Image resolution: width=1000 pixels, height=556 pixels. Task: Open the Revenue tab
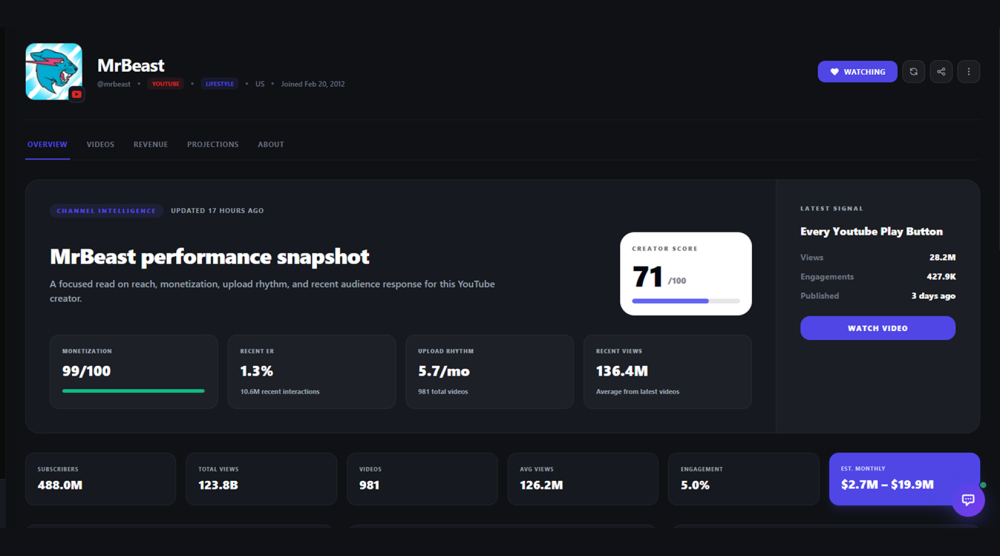[x=151, y=145]
